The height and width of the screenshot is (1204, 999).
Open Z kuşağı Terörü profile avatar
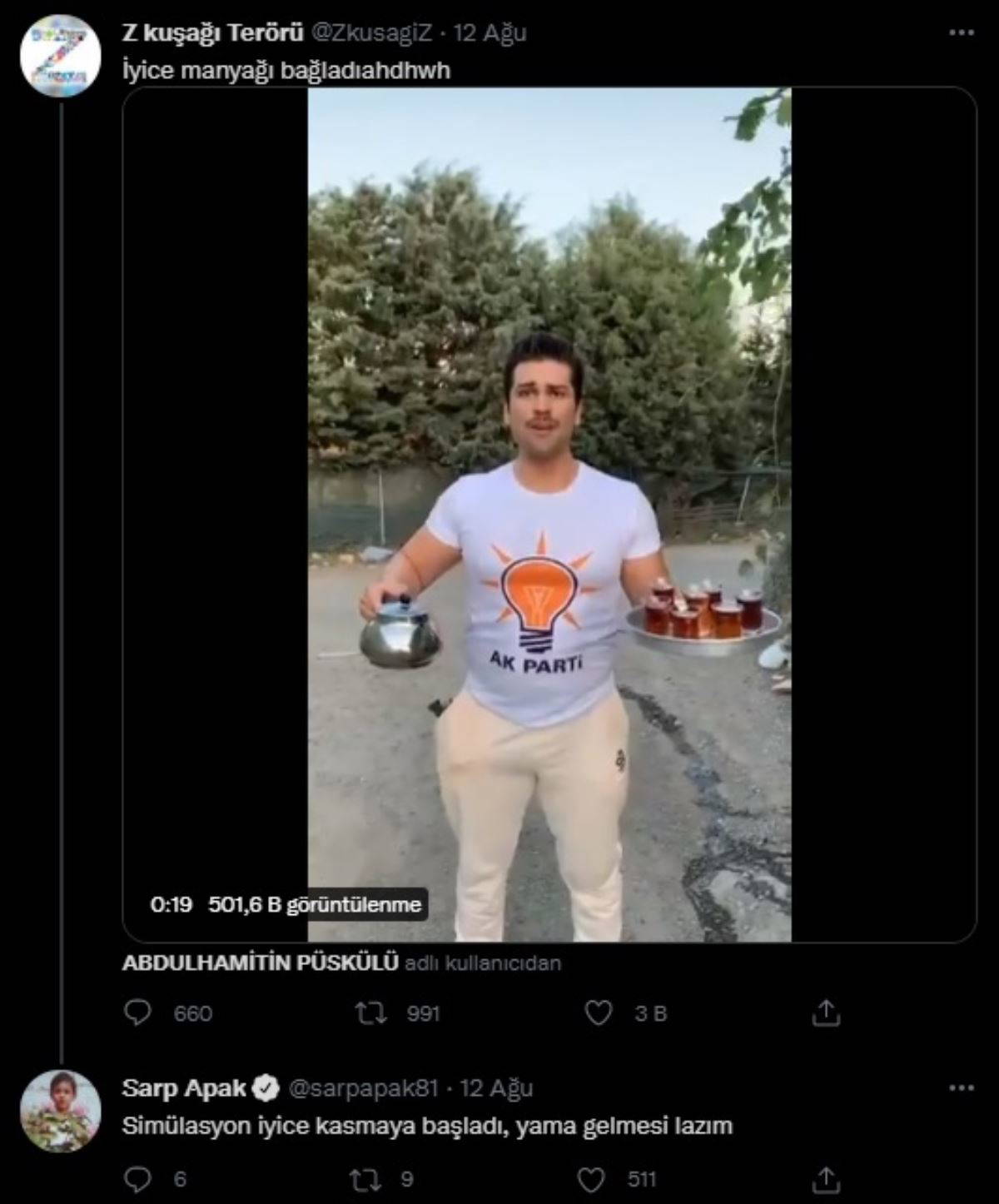point(61,57)
